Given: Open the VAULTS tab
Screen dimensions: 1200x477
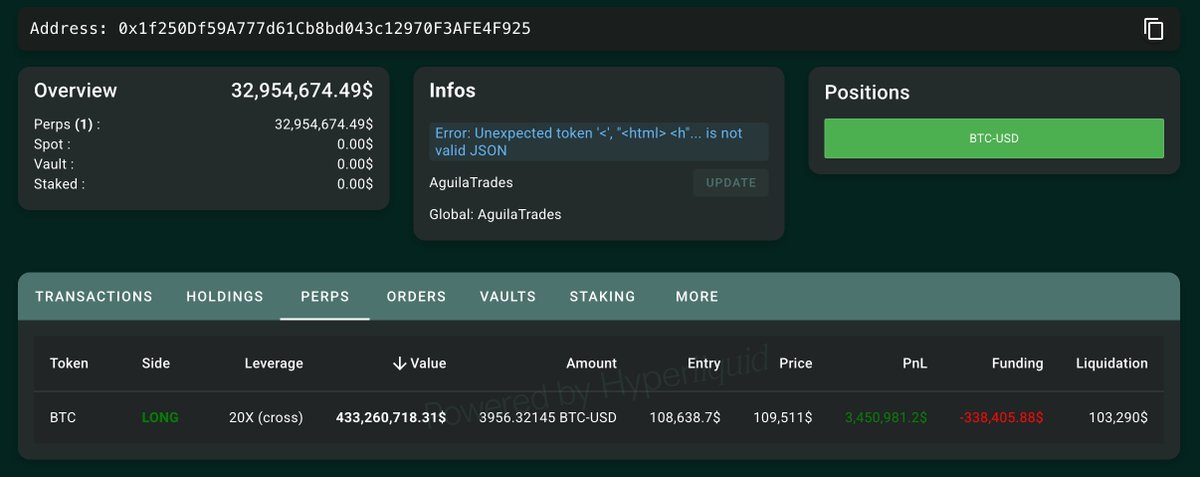Looking at the screenshot, I should click(508, 296).
